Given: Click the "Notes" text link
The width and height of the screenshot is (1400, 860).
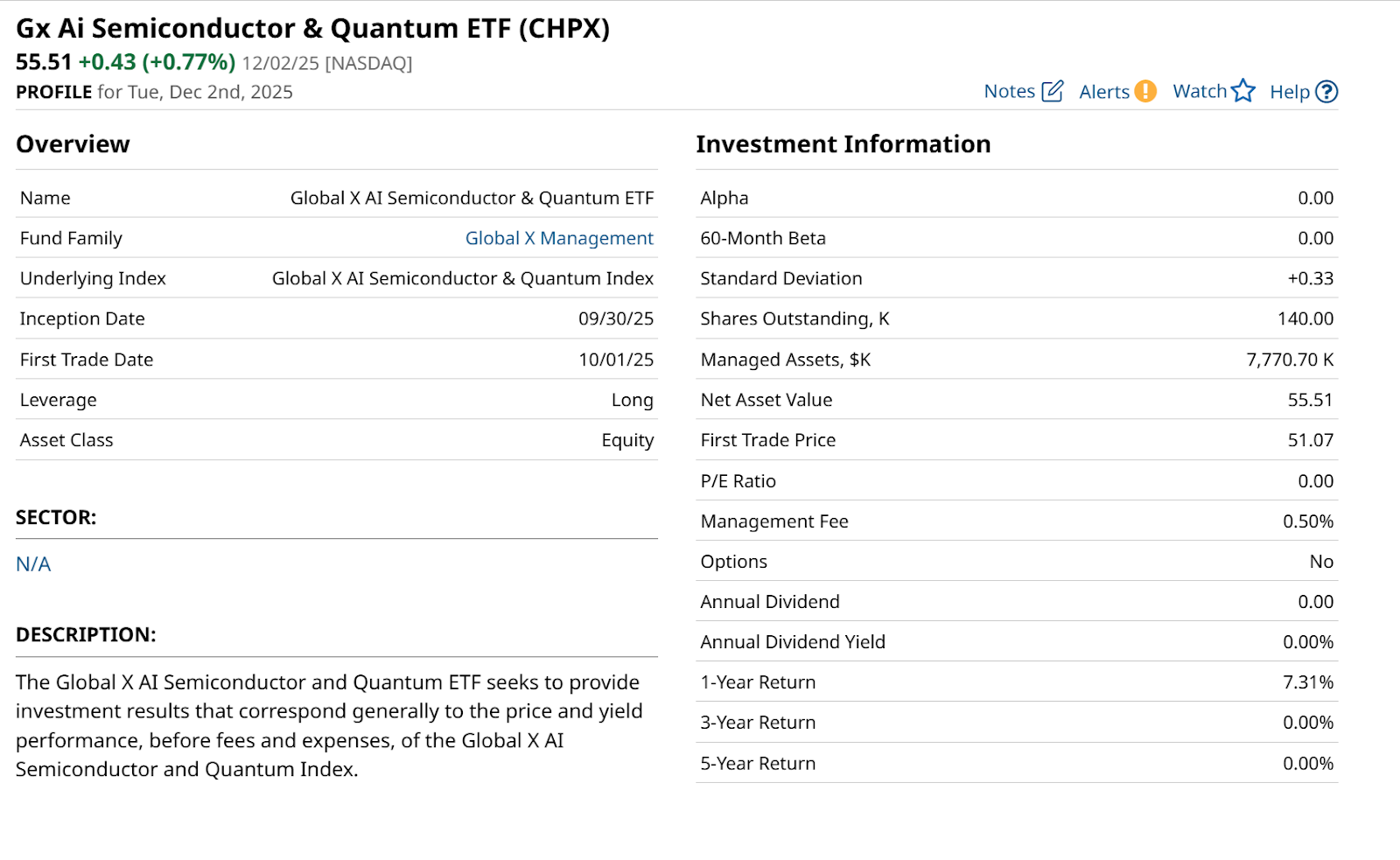Looking at the screenshot, I should 1009,91.
